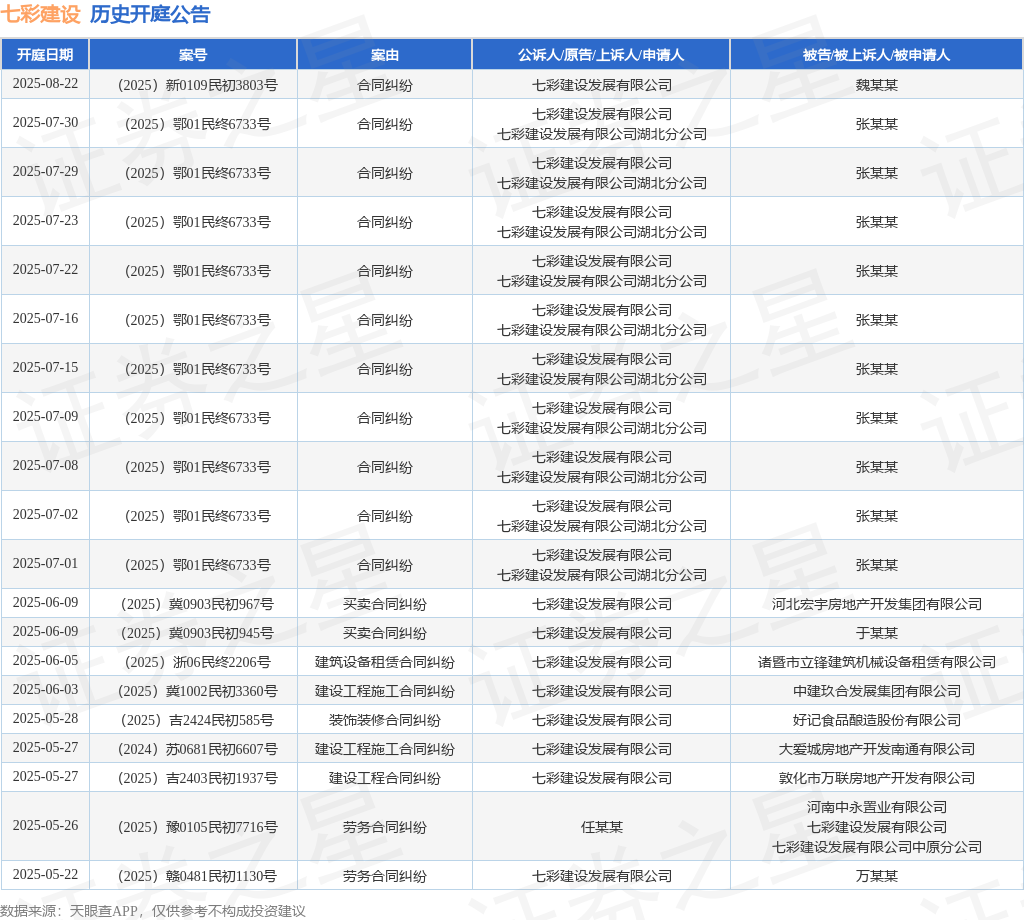Select the date 2025-05-28
Viewport: 1024px width, 920px height.
pos(45,719)
